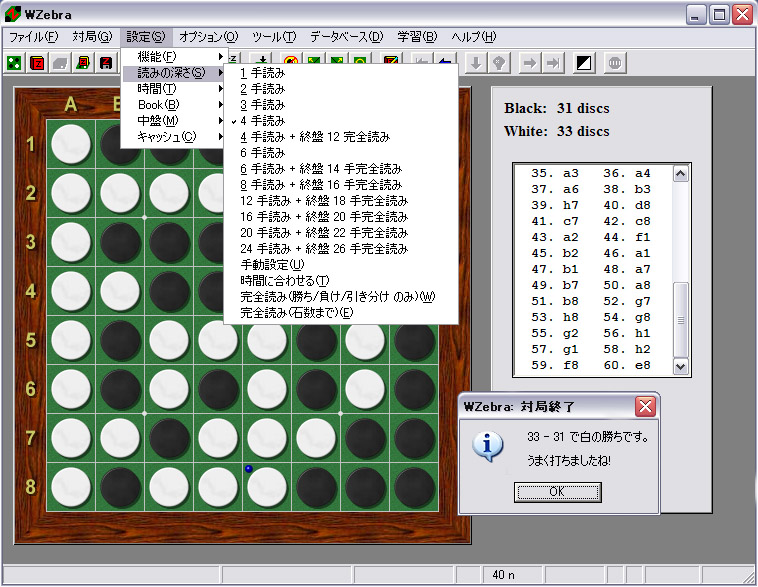
Task: Click move entry '59. f8' in list
Action: [555, 366]
